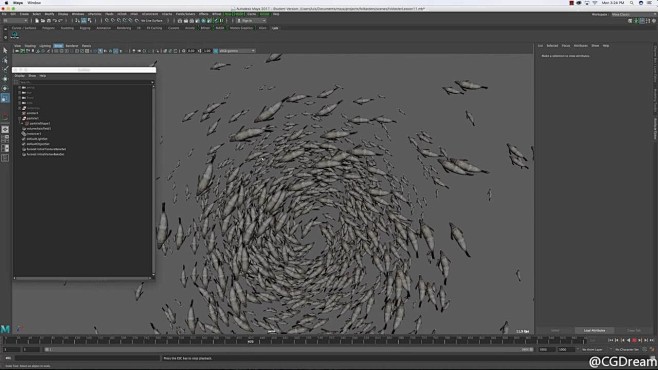Step back one frame

coord(617,341)
